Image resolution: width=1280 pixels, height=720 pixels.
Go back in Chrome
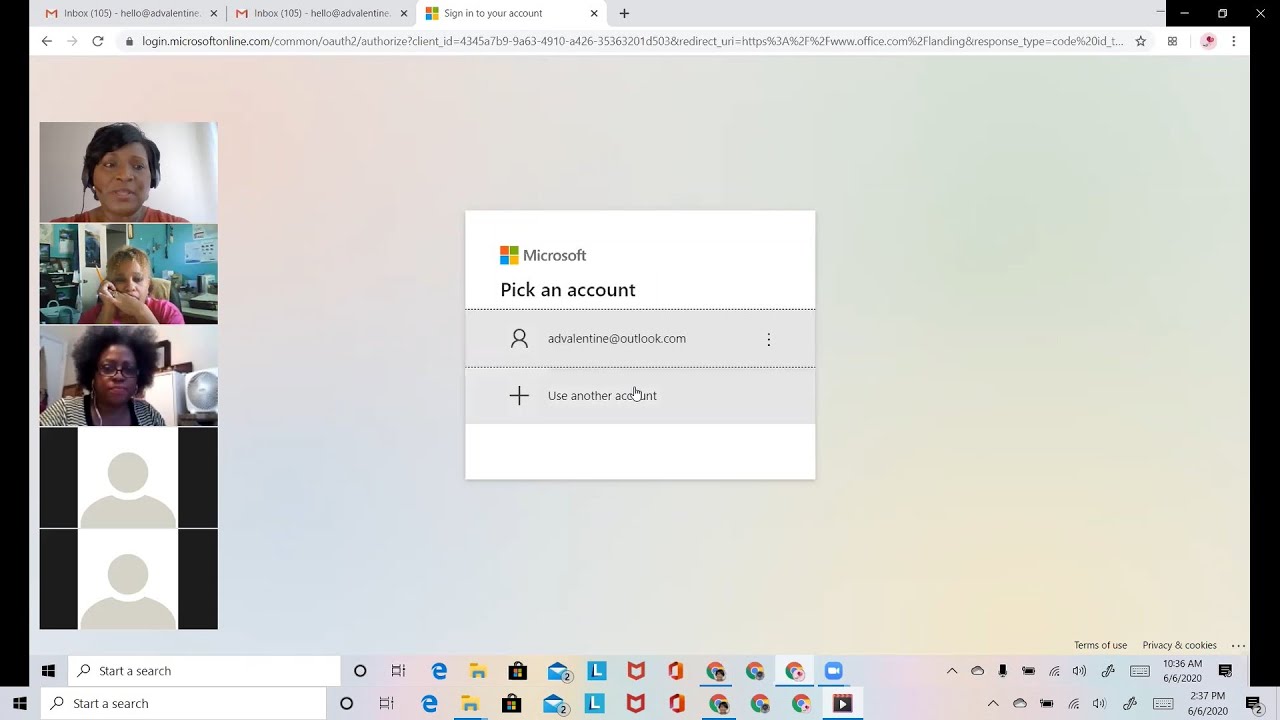point(46,41)
